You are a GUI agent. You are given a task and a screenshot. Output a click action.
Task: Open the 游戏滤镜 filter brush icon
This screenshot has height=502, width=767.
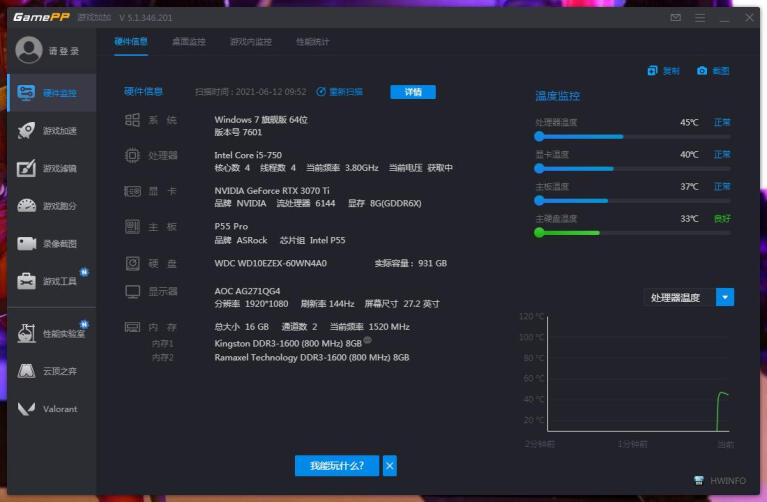[x=26, y=168]
